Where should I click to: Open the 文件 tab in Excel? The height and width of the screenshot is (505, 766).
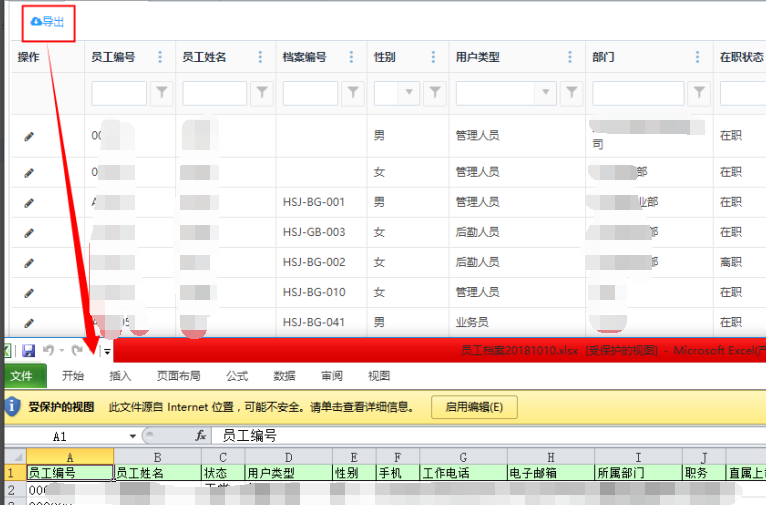[28, 377]
